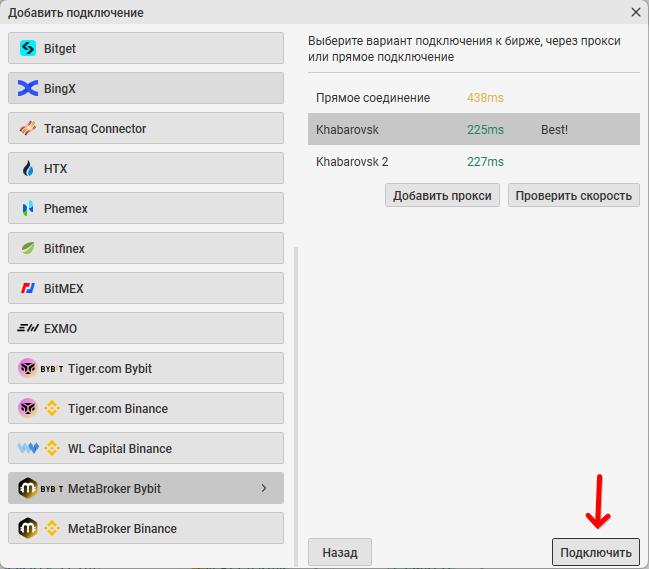649x569 pixels.
Task: Click the EXMO logo icon
Action: (x=28, y=328)
